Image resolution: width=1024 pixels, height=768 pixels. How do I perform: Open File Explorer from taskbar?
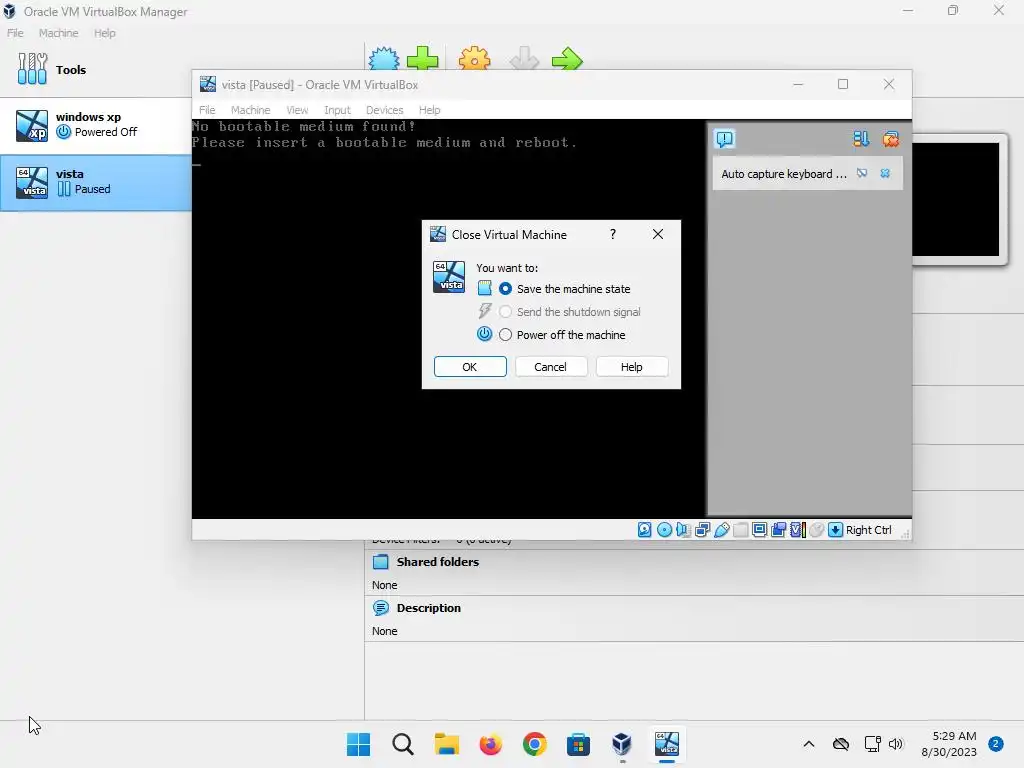[x=447, y=744]
